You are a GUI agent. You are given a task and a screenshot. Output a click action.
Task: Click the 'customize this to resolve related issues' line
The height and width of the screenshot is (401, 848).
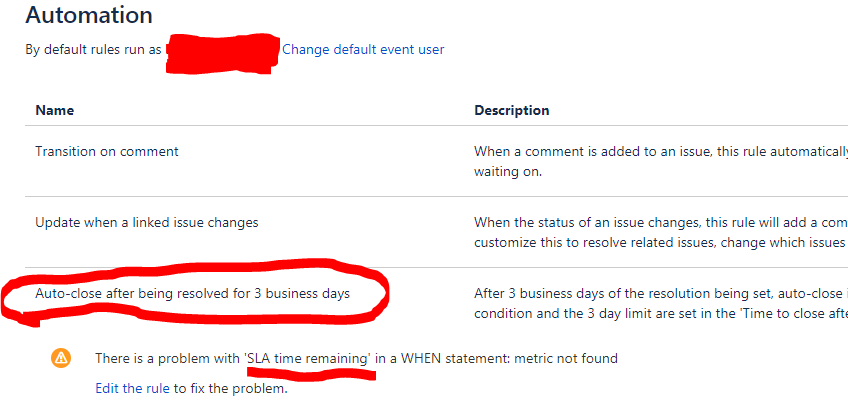tap(661, 242)
